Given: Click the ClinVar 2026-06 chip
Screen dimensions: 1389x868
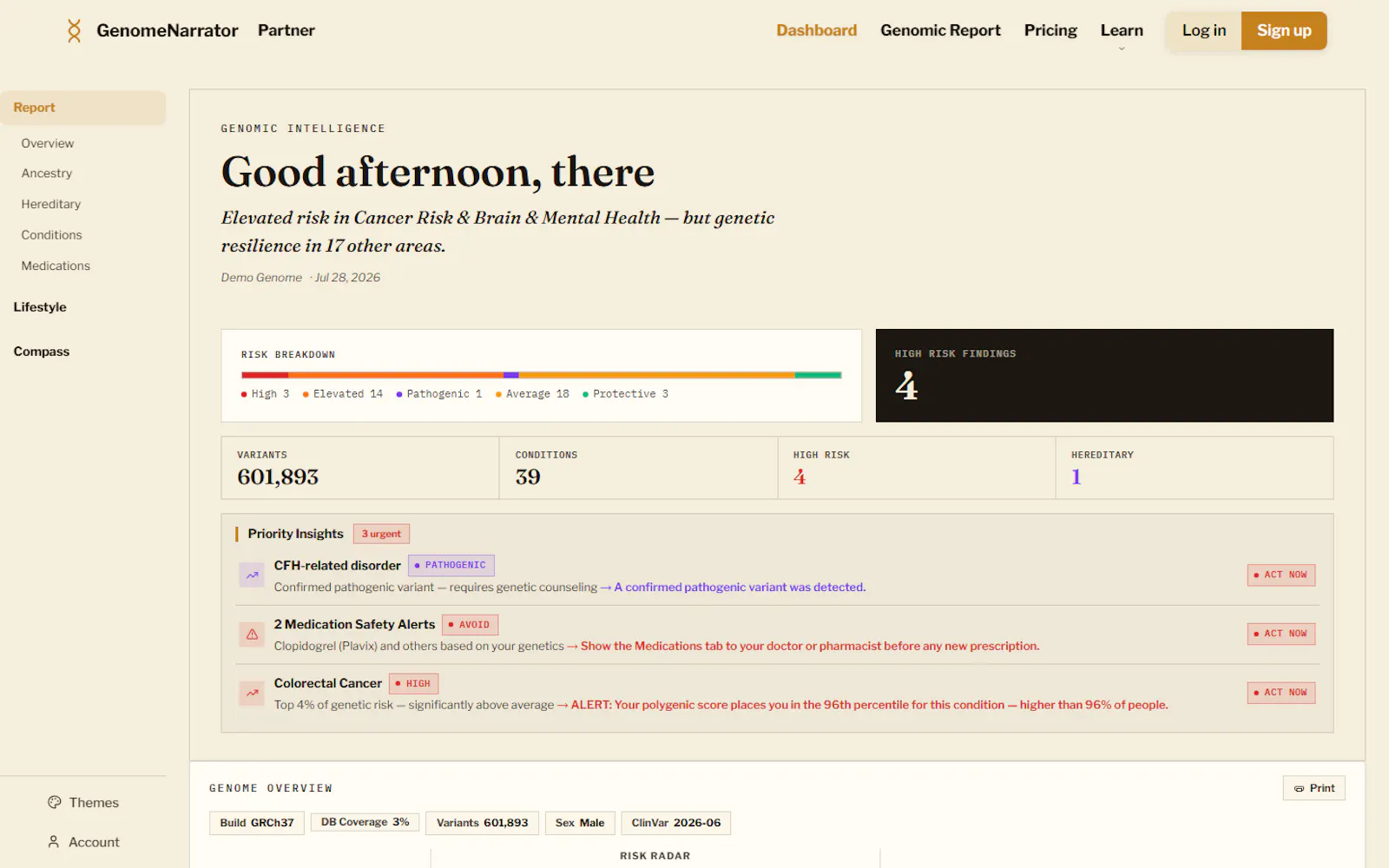Looking at the screenshot, I should pyautogui.click(x=676, y=823).
